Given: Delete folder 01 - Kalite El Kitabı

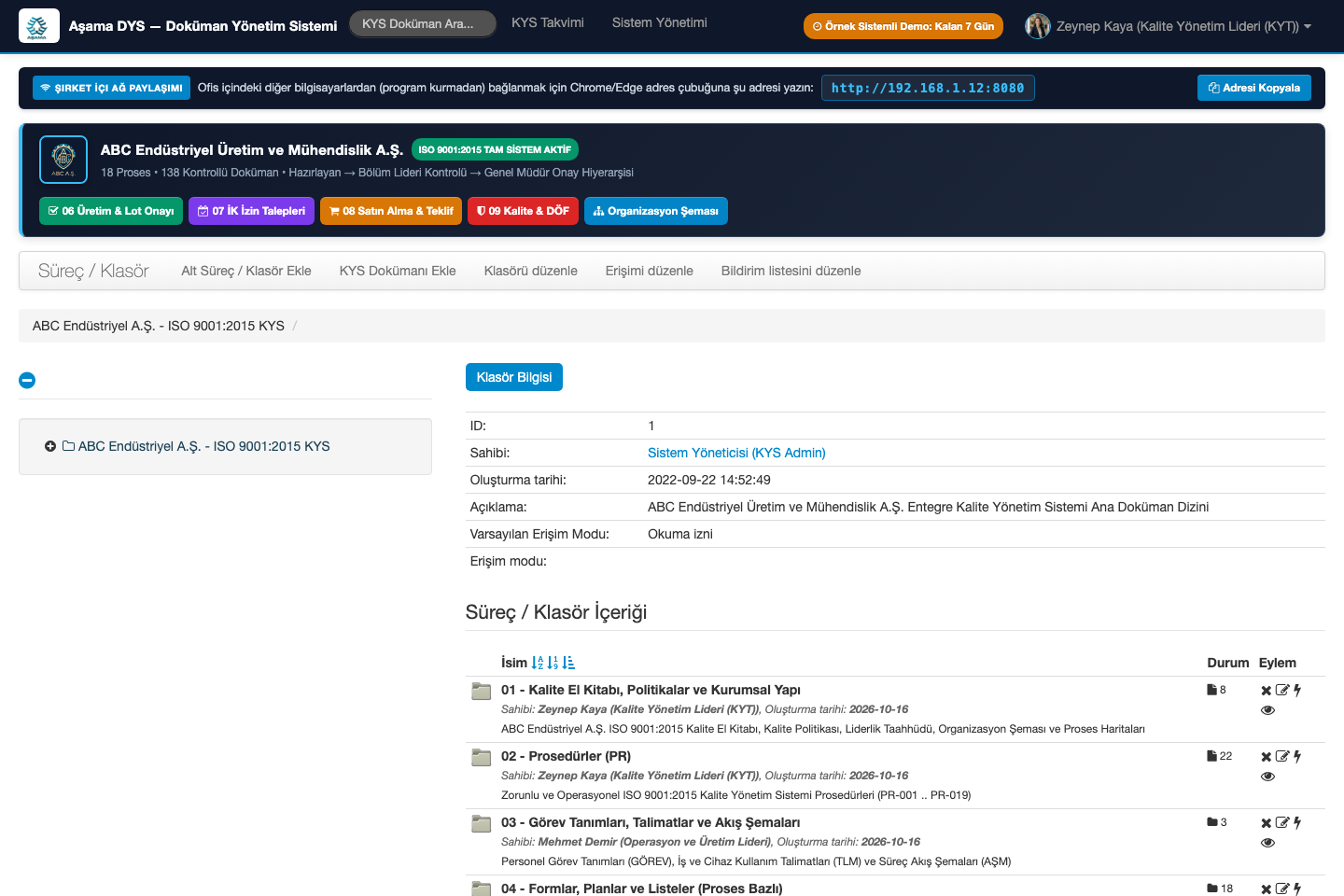Looking at the screenshot, I should (1267, 691).
